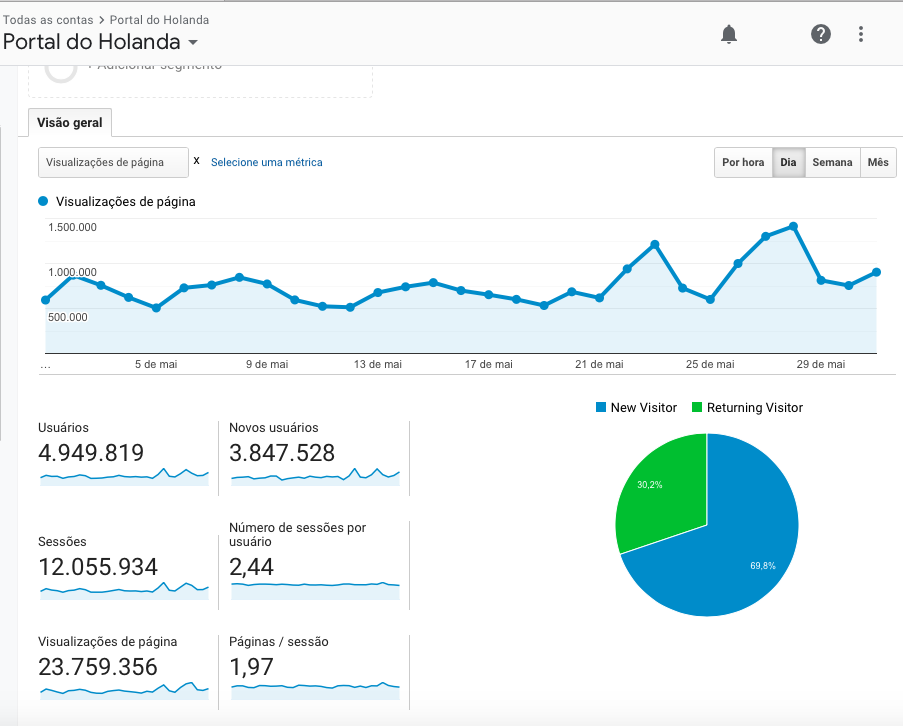Viewport: 903px width, 726px height.
Task: Open the three-dot more options menu
Action: (x=861, y=35)
